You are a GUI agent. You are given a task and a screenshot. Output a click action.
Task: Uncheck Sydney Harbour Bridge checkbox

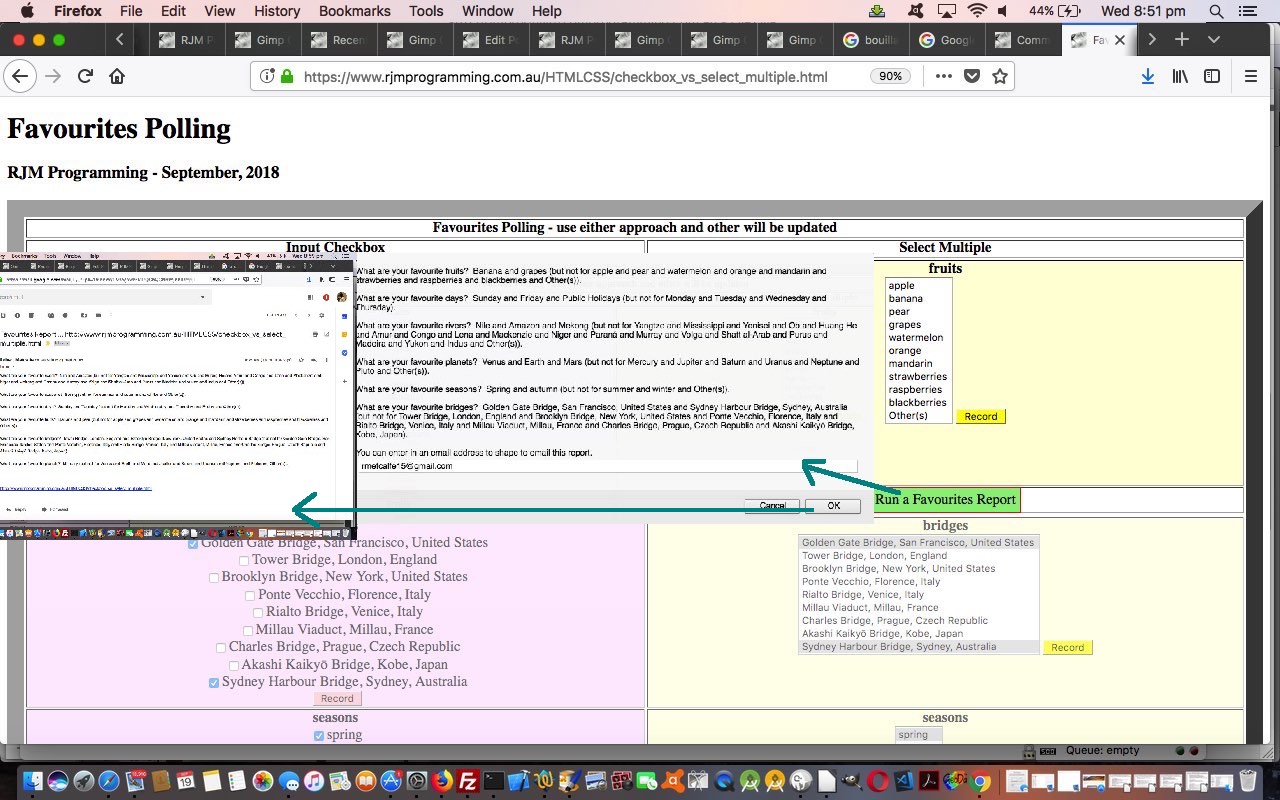pos(214,683)
